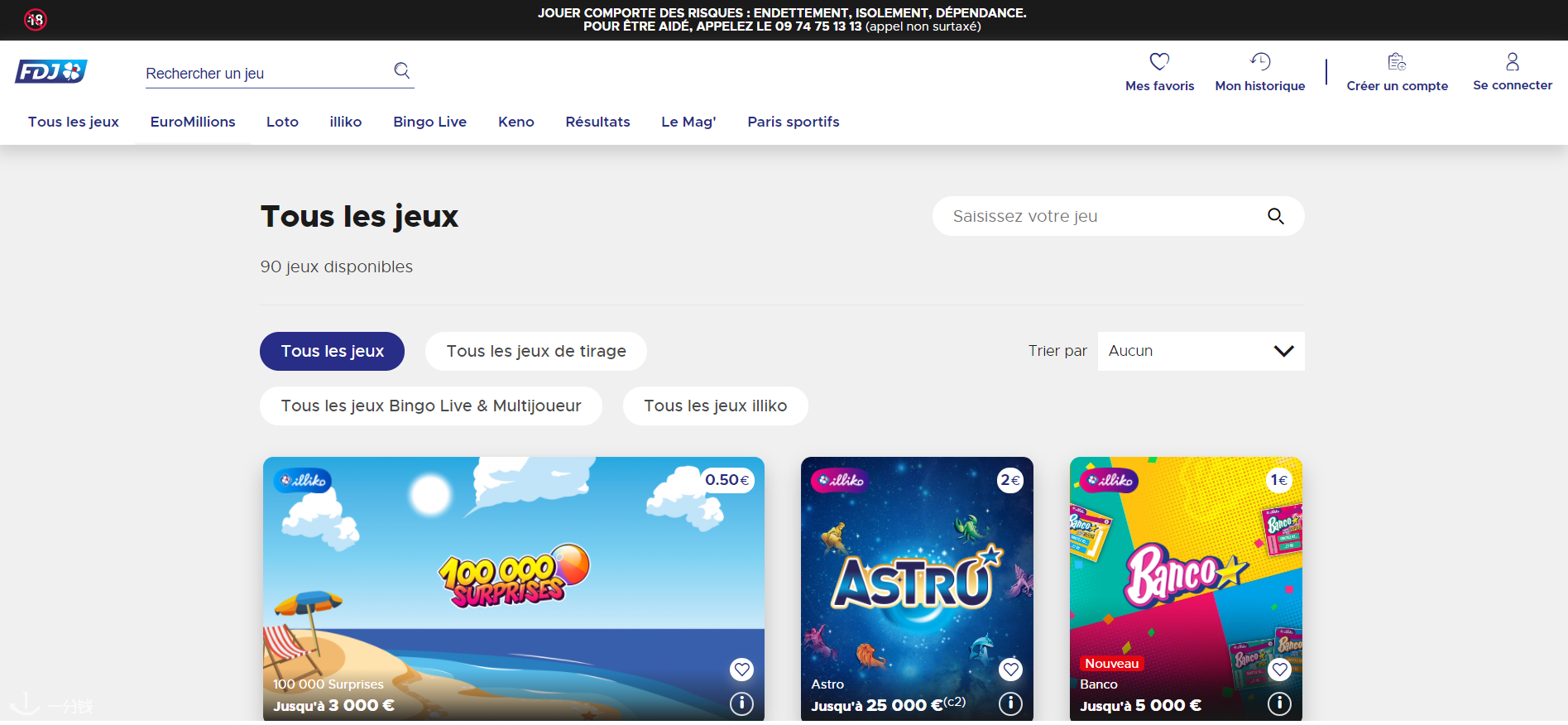The width and height of the screenshot is (1568, 725).
Task: Filter by Tous les jeux illiko
Action: tap(716, 406)
